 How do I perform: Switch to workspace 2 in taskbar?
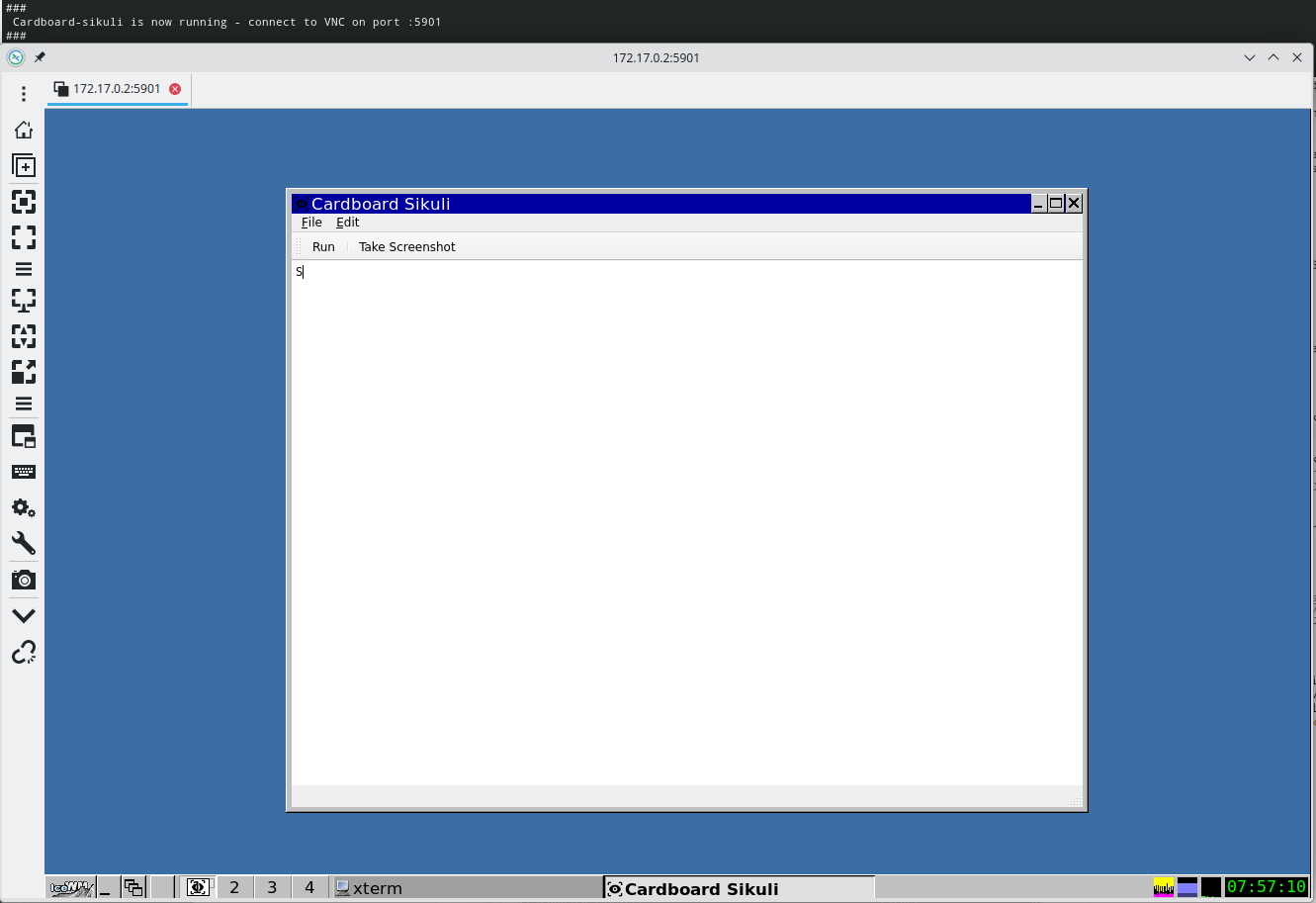click(x=234, y=887)
